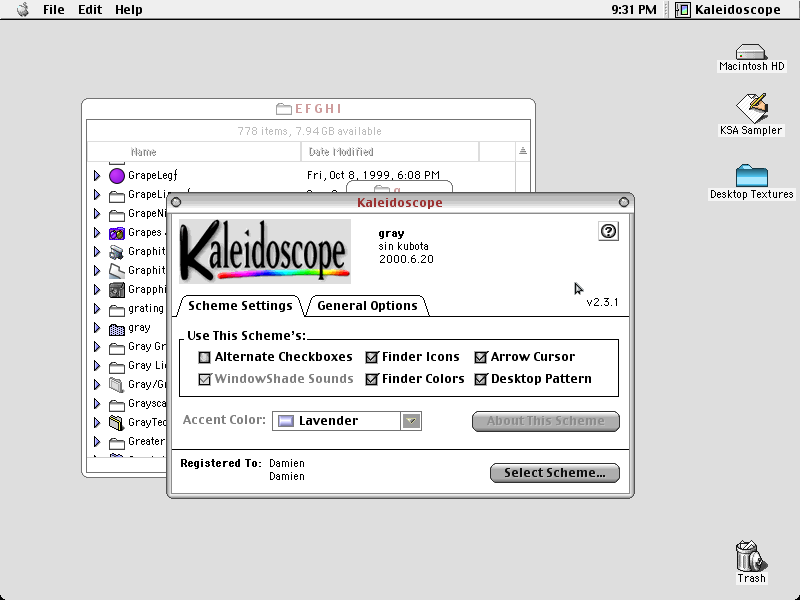Expand the Grapes item disclosure triangle
800x600 pixels.
(97, 233)
